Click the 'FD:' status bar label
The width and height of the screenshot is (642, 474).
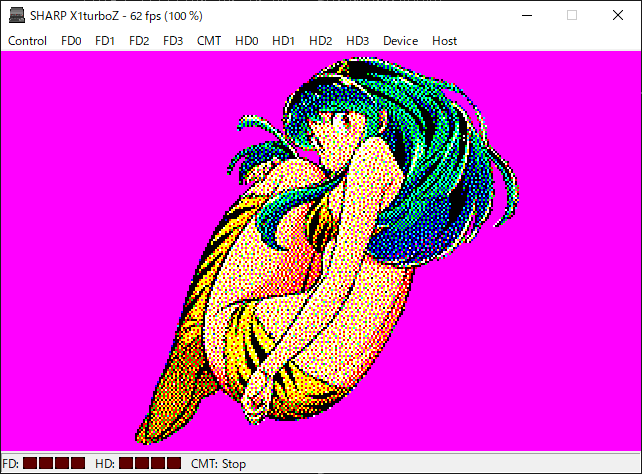point(11,464)
